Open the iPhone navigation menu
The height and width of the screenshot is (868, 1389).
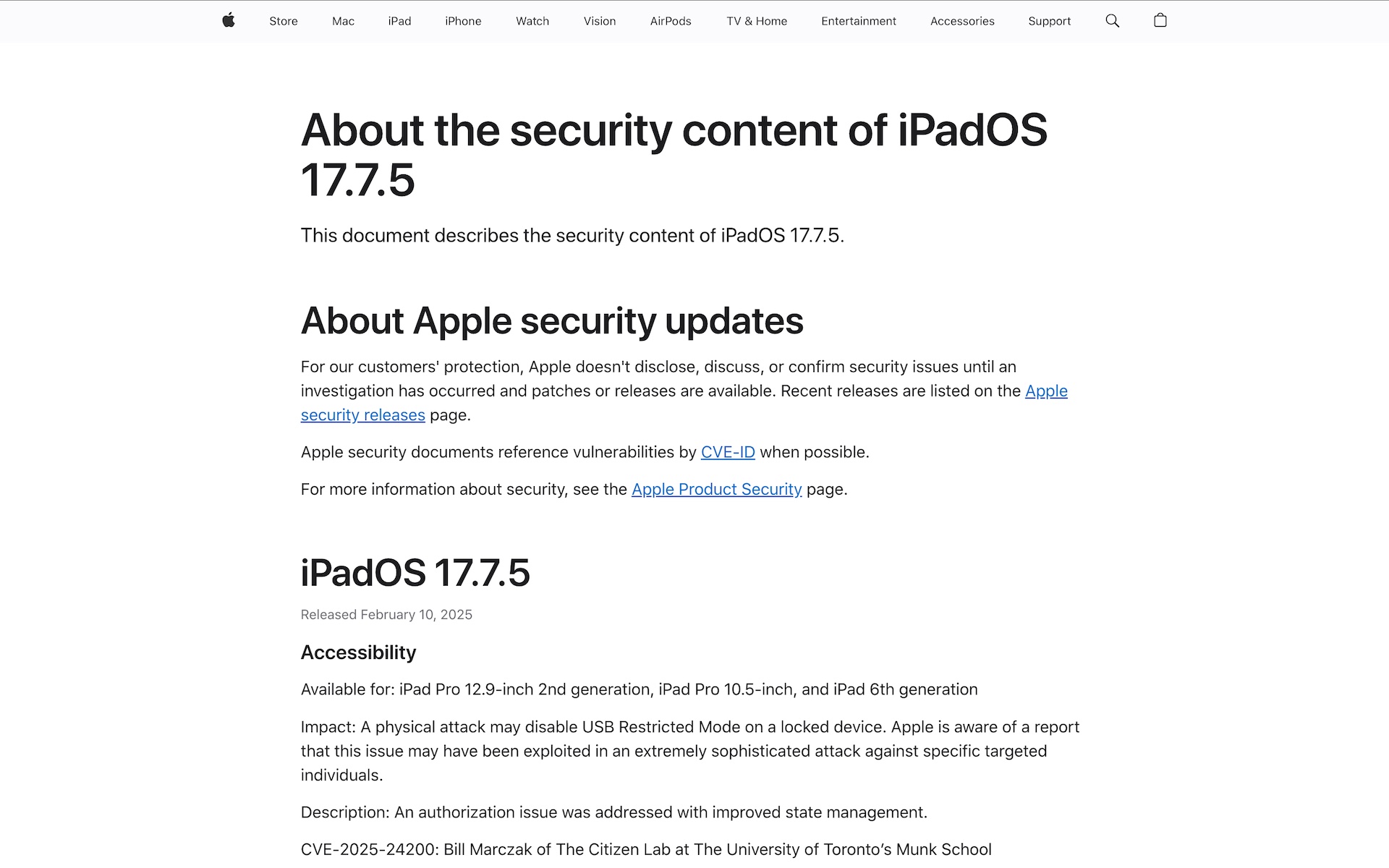click(463, 22)
